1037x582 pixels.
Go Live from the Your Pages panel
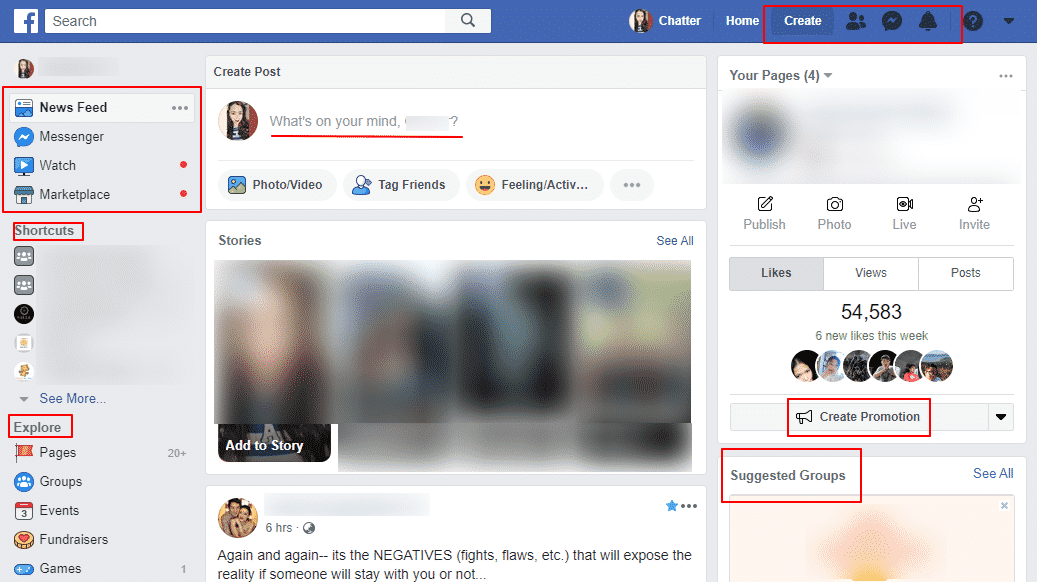click(x=904, y=214)
